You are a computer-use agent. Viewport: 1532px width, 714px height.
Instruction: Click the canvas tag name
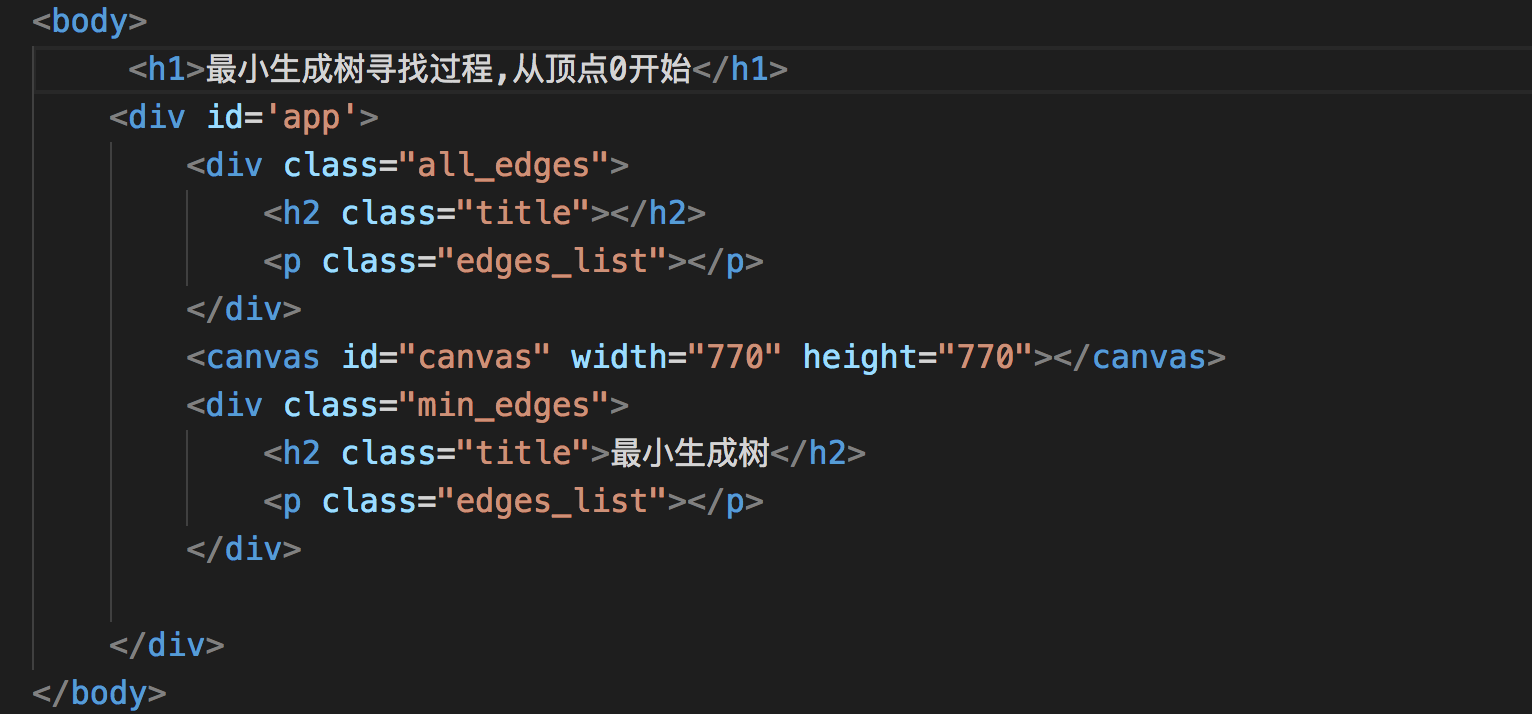263,357
